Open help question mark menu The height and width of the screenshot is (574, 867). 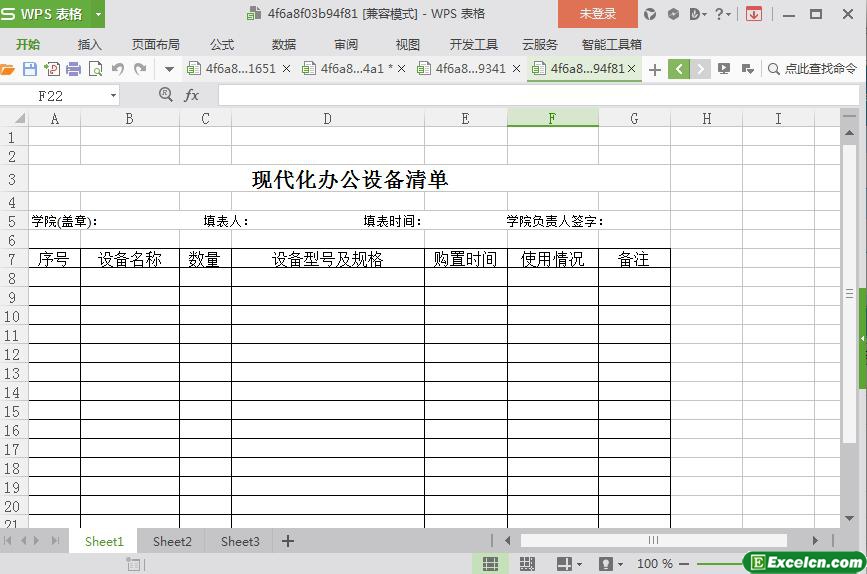click(722, 14)
